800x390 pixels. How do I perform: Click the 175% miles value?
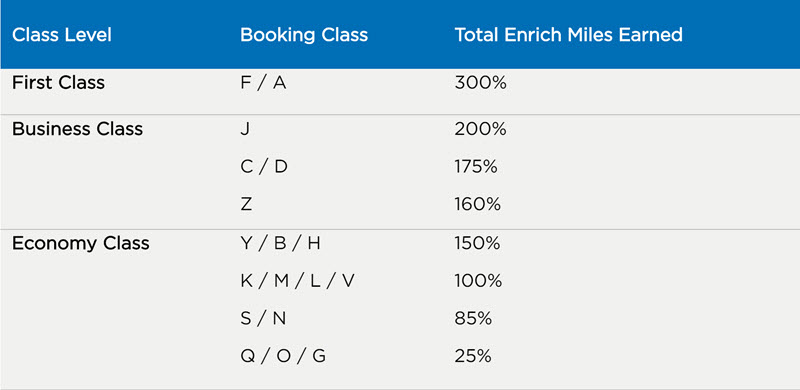[476, 167]
